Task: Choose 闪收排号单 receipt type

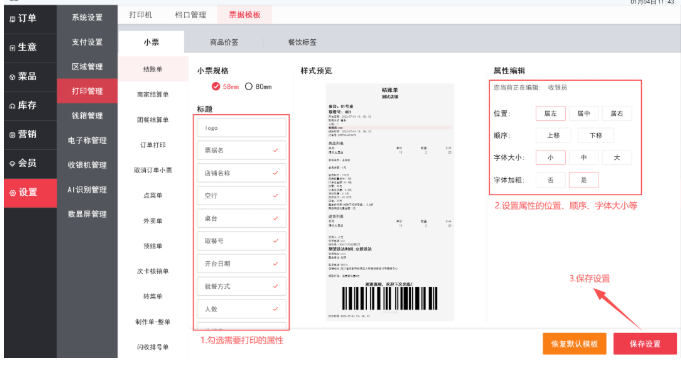Action: click(153, 347)
